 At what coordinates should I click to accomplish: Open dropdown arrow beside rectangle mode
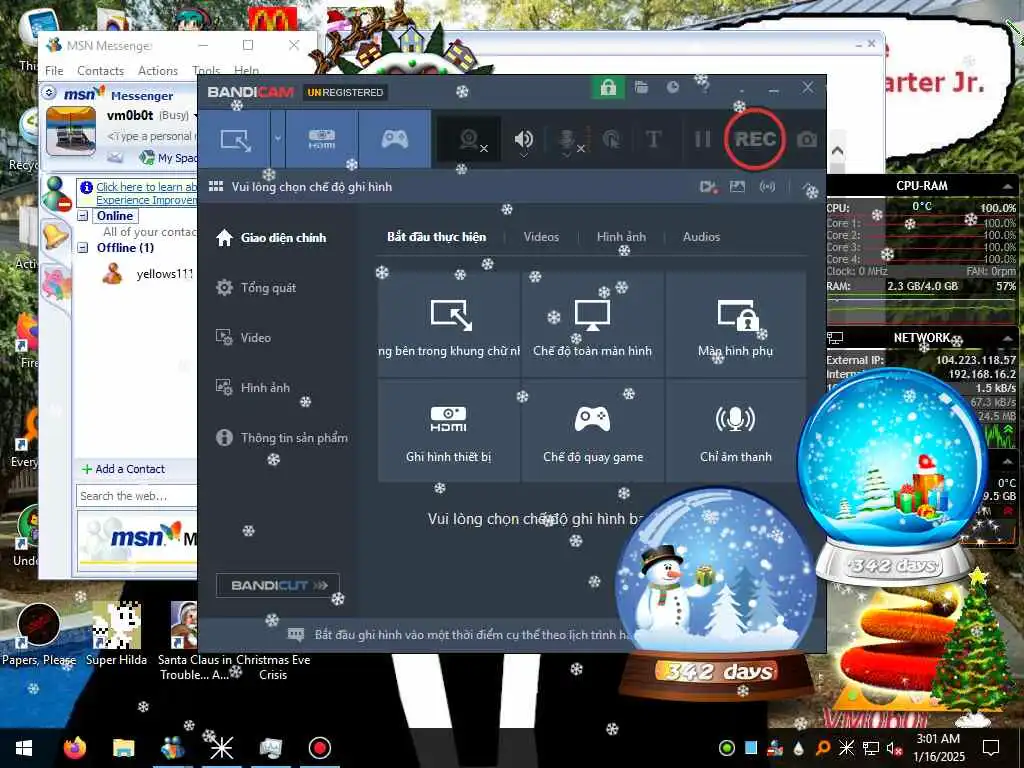click(x=278, y=139)
